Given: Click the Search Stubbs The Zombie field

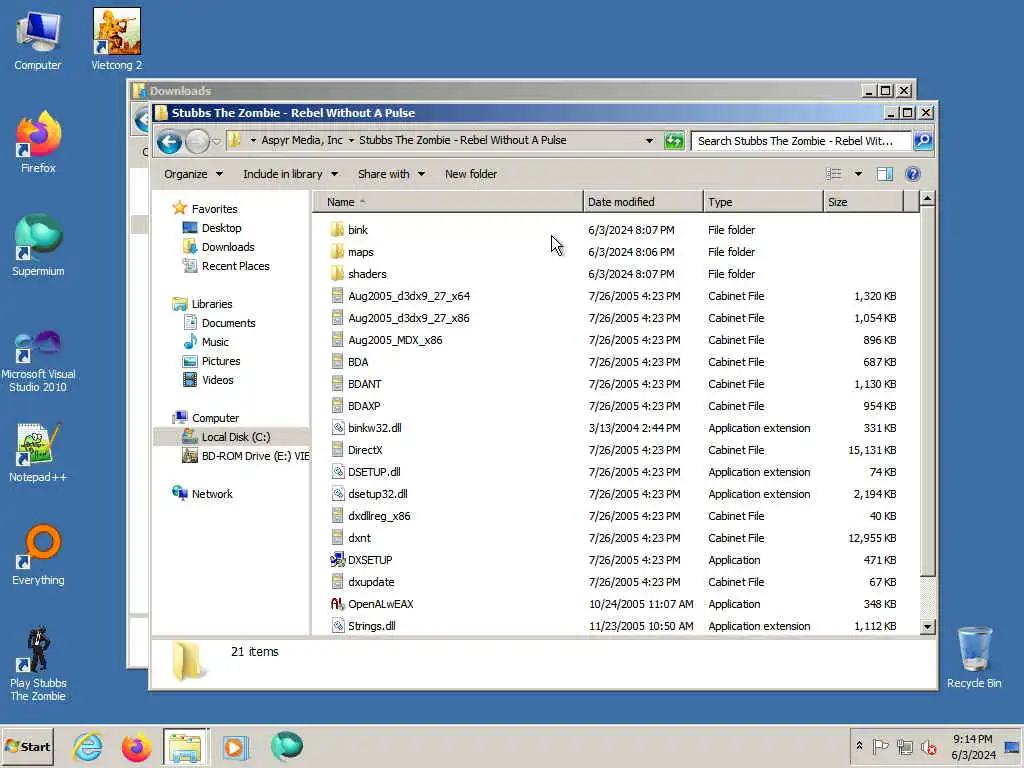Looking at the screenshot, I should pos(801,140).
